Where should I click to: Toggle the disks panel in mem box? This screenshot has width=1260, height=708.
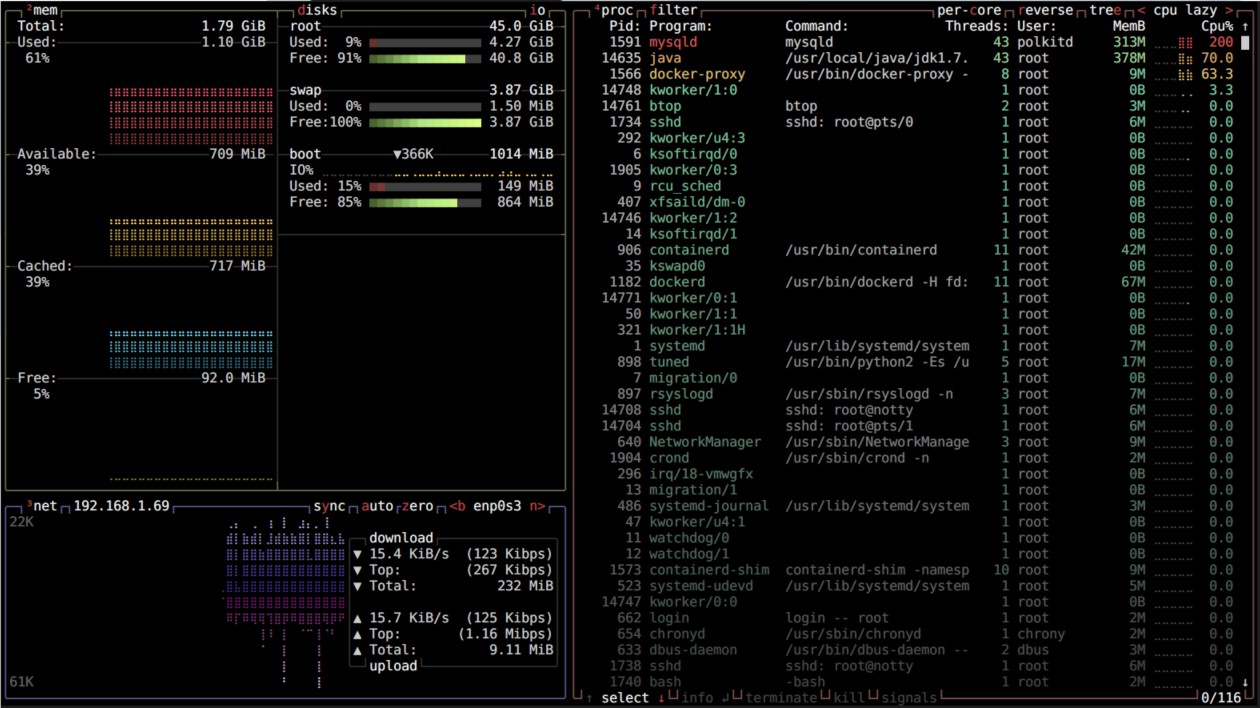point(317,10)
